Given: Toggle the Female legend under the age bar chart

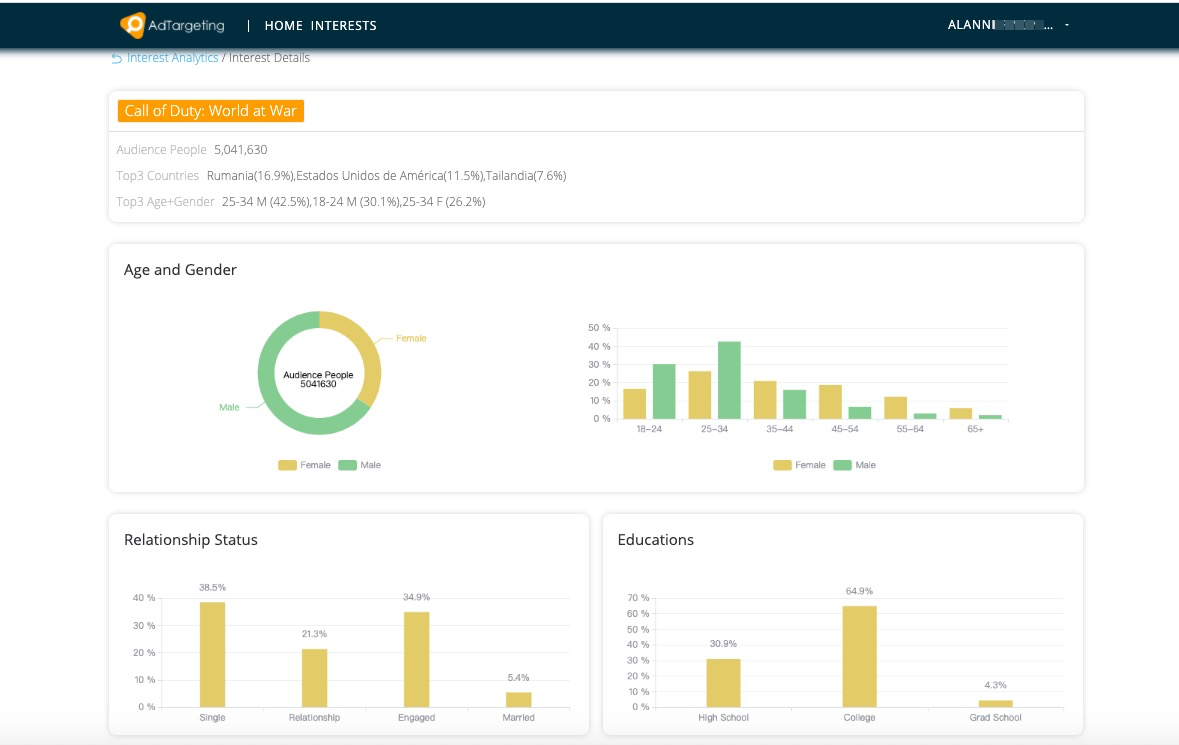Looking at the screenshot, I should (x=799, y=465).
